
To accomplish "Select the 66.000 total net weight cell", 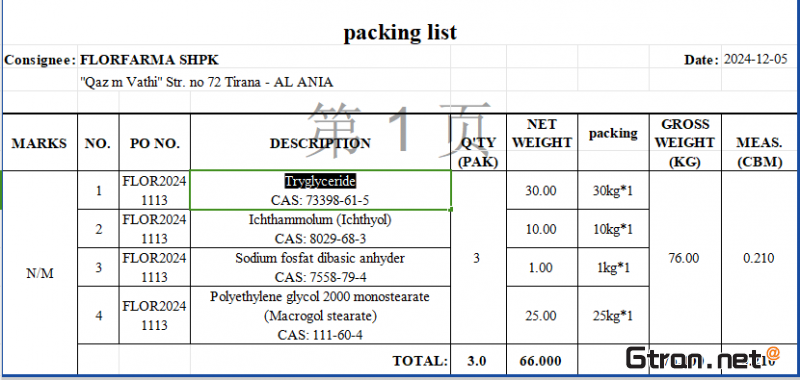I will (x=542, y=361).
